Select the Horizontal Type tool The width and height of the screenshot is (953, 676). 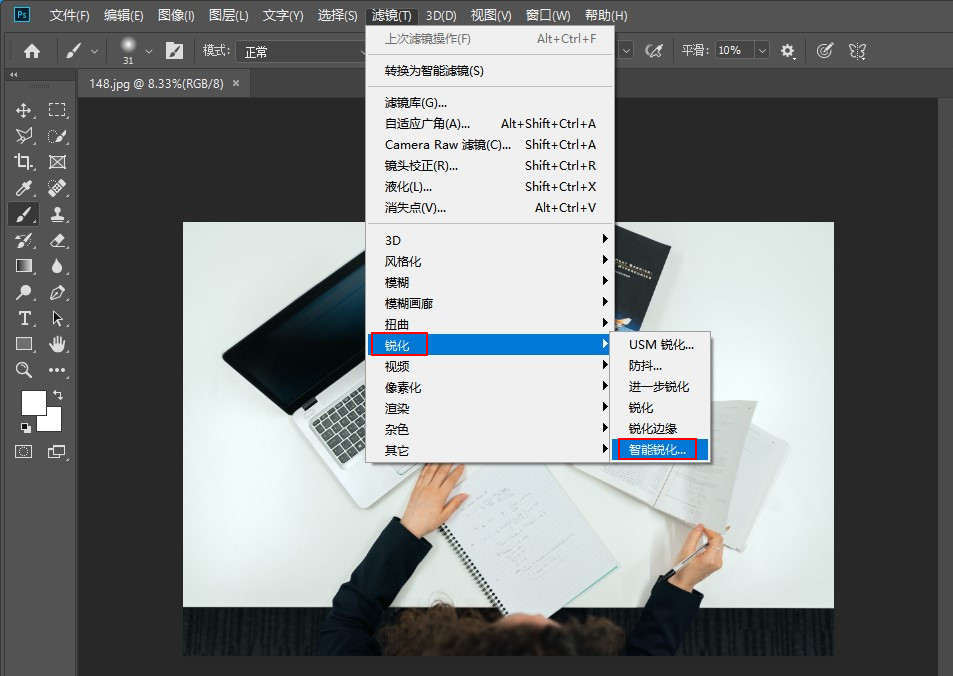[24, 318]
